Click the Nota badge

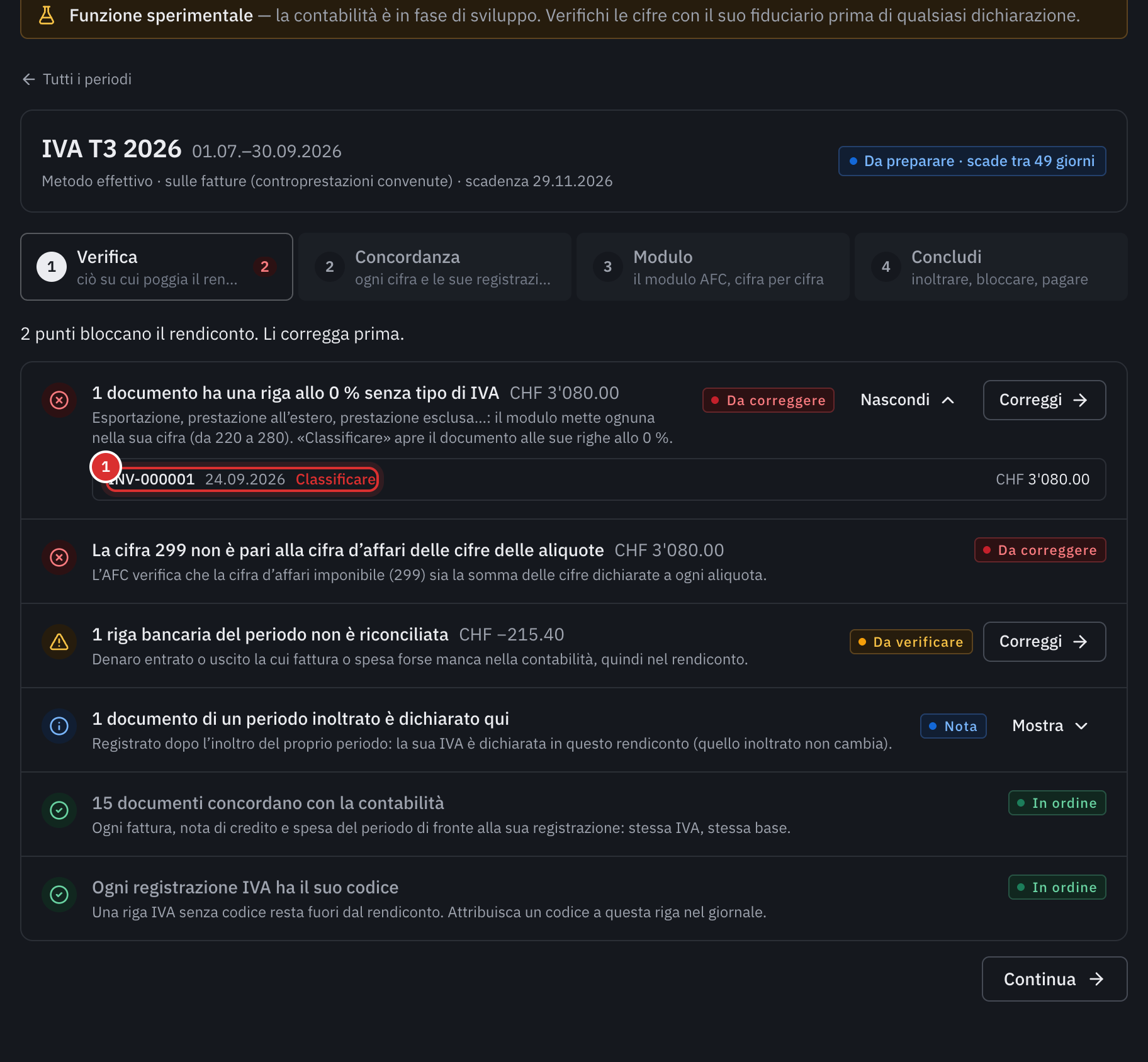[x=954, y=726]
